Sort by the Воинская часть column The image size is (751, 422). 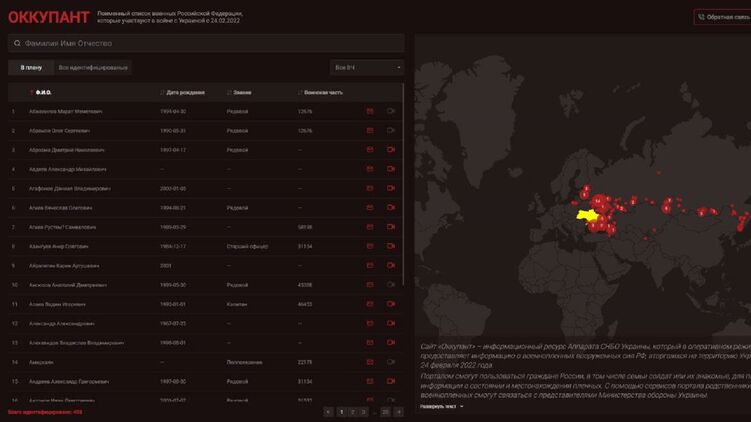[x=322, y=92]
